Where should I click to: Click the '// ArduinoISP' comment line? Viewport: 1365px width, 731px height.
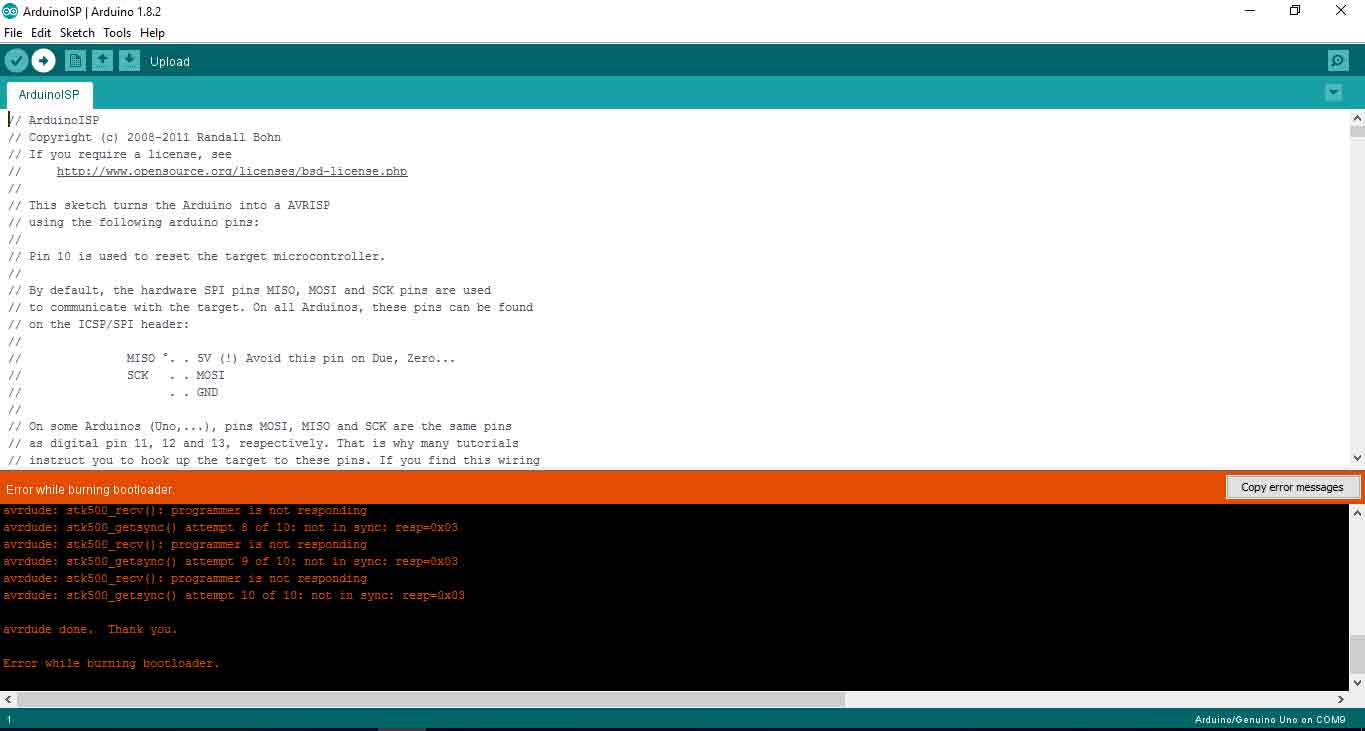(x=54, y=120)
